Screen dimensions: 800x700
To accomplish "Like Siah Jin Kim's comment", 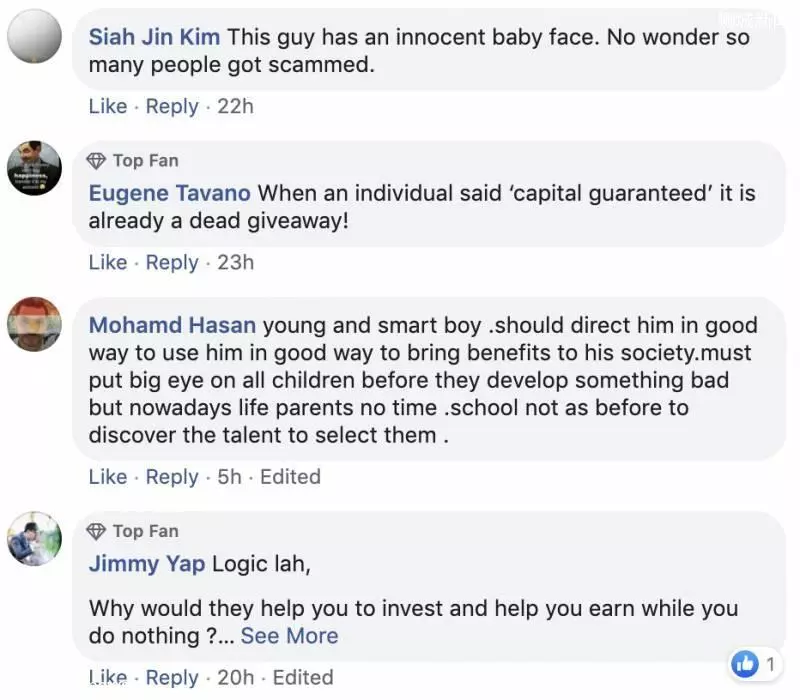I will tap(108, 106).
